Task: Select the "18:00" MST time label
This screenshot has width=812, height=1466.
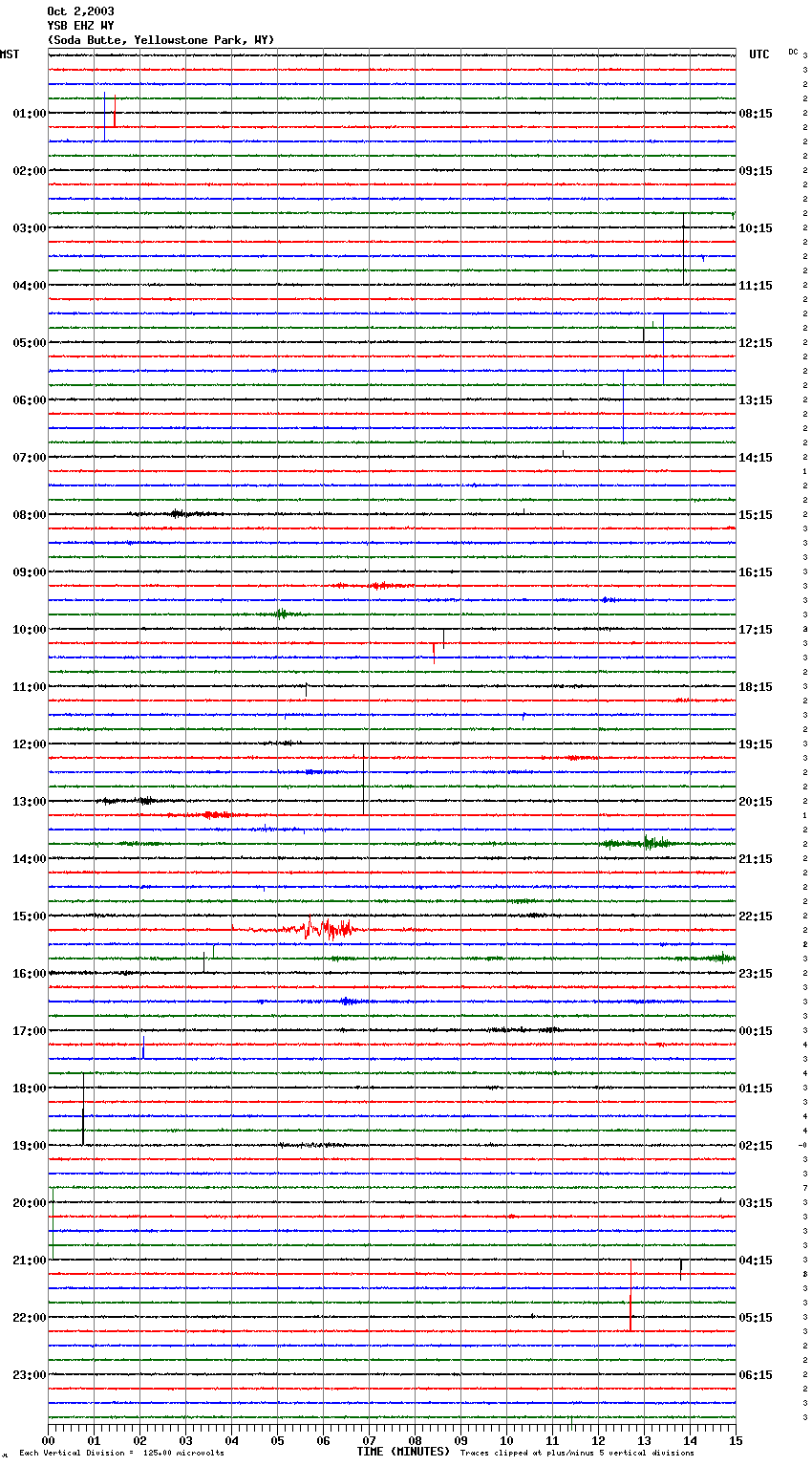Action: [30, 1089]
